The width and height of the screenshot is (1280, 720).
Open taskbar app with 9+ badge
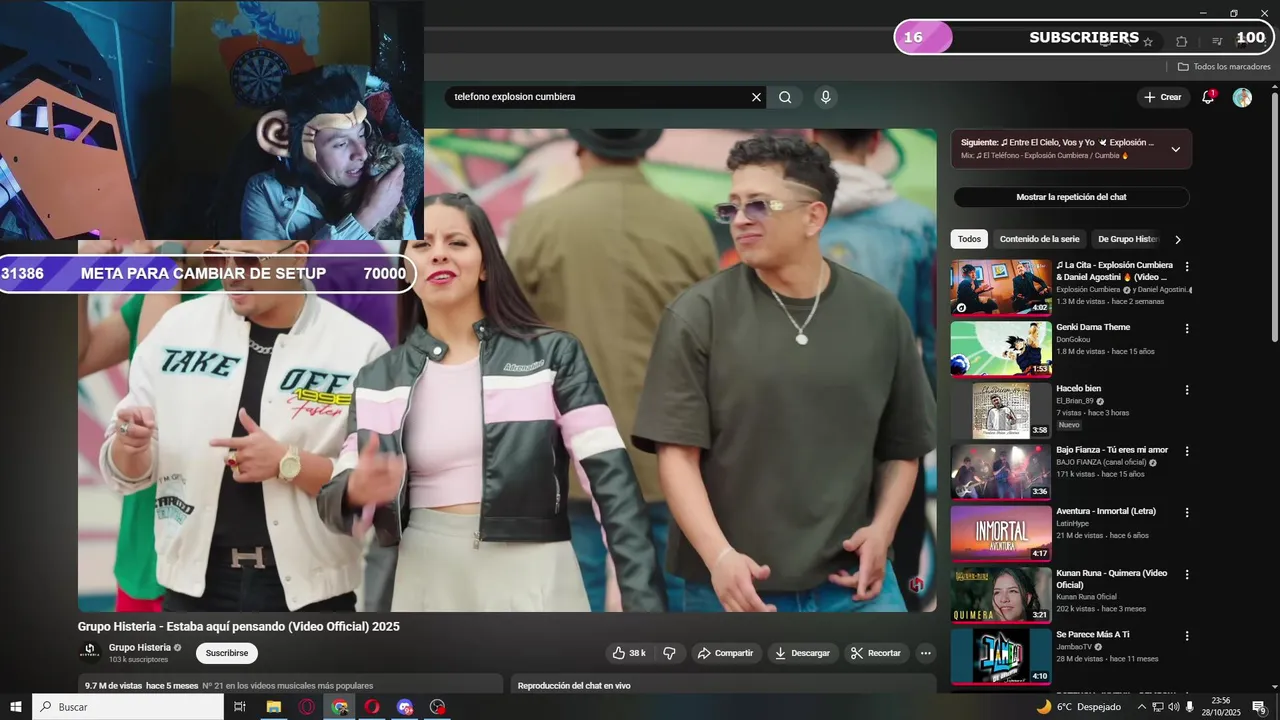(405, 707)
